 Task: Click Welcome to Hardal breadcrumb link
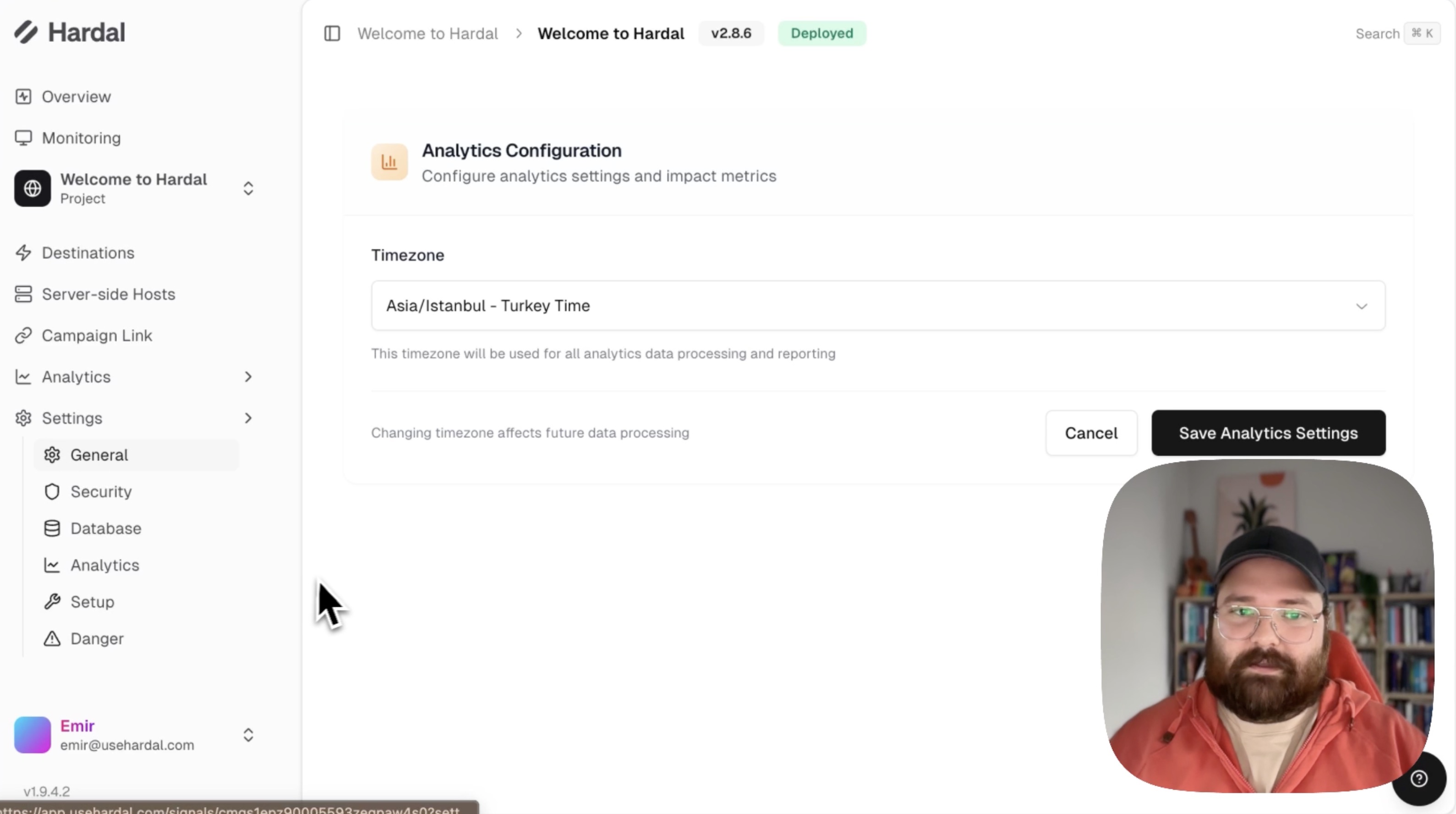[428, 33]
